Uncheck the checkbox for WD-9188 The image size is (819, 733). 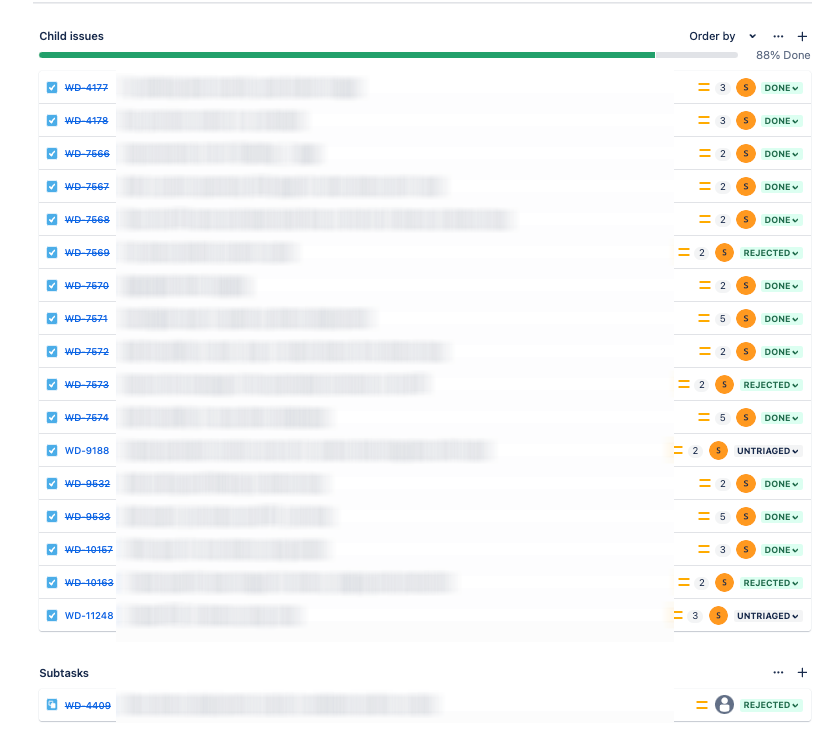51,450
